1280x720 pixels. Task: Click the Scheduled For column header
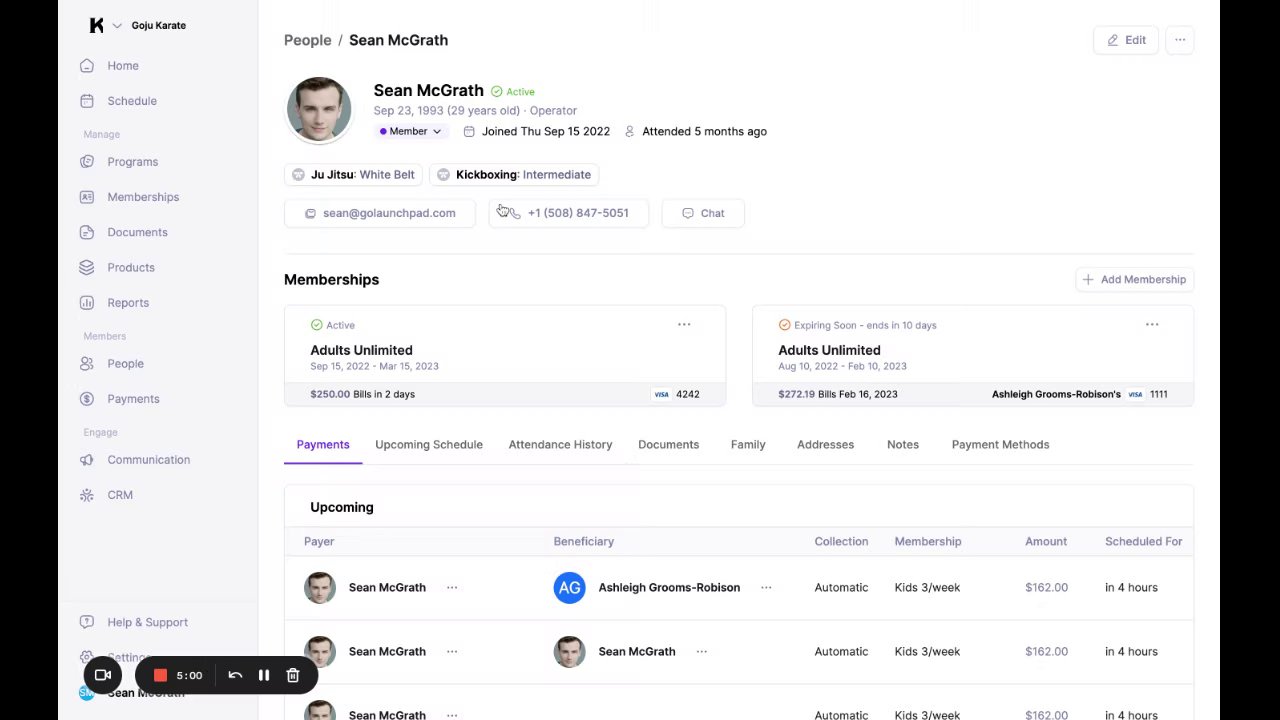click(1144, 542)
